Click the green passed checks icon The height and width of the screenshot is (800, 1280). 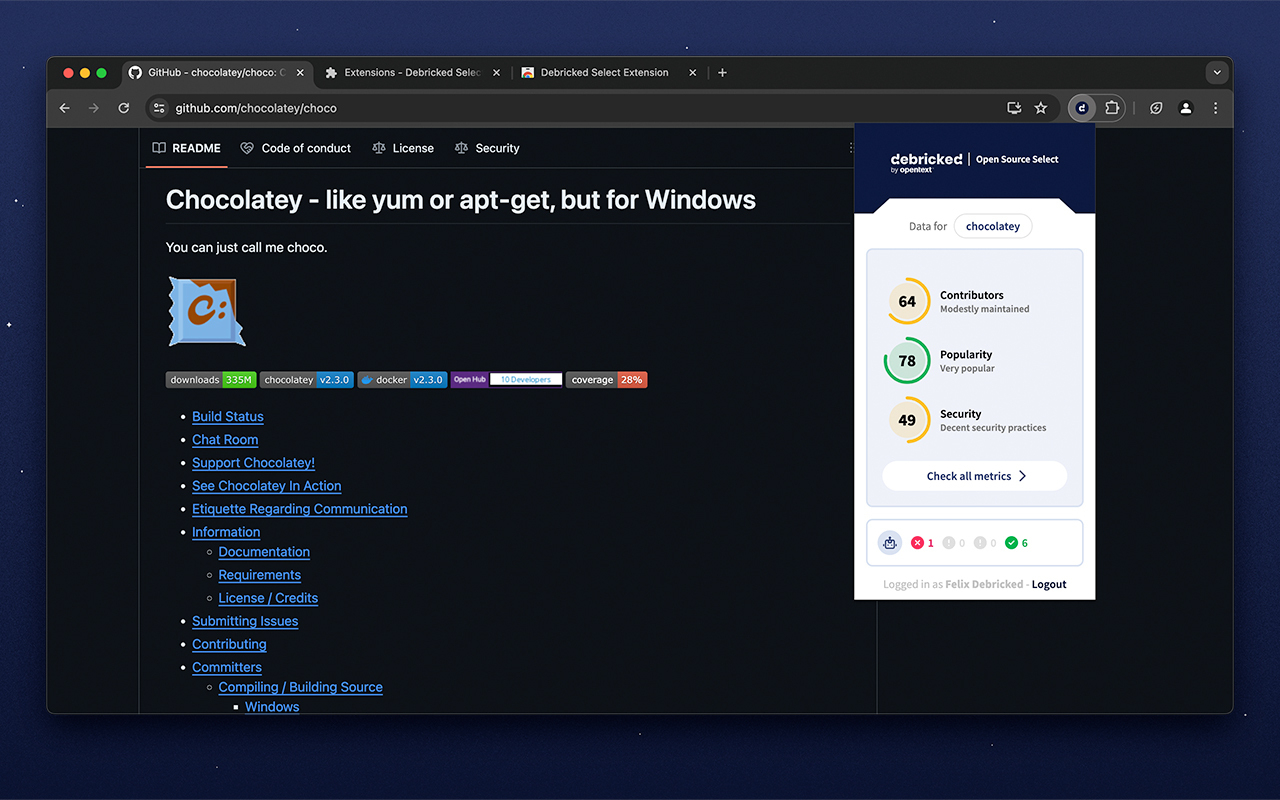pyautogui.click(x=1011, y=543)
